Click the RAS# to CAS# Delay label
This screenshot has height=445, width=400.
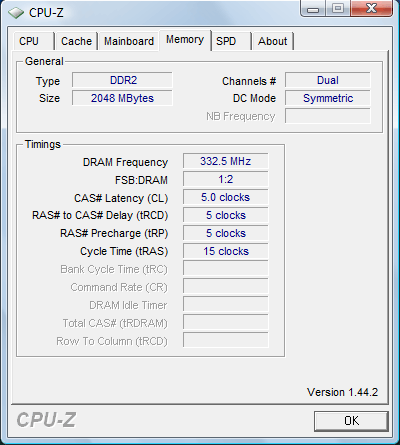pyautogui.click(x=100, y=216)
